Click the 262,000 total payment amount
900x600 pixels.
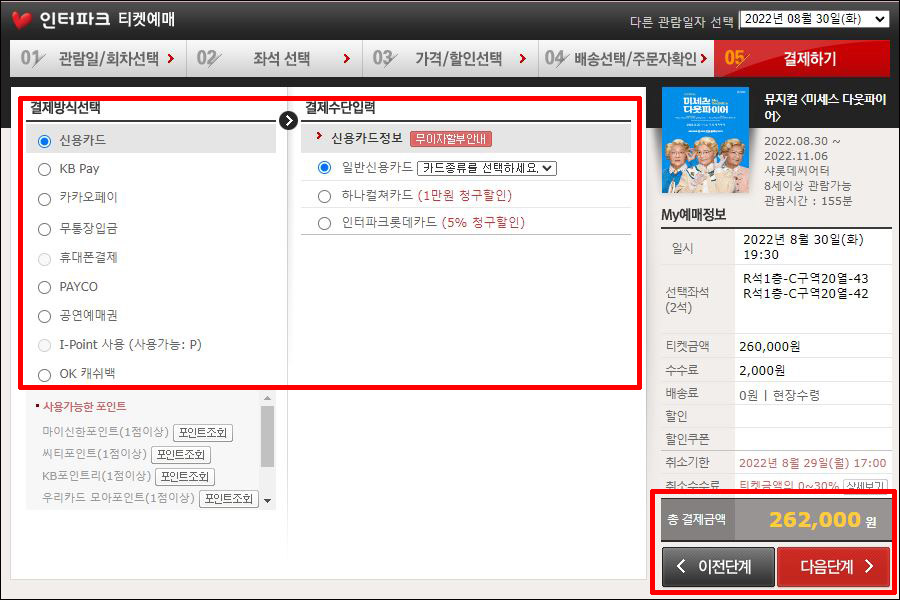tap(814, 520)
